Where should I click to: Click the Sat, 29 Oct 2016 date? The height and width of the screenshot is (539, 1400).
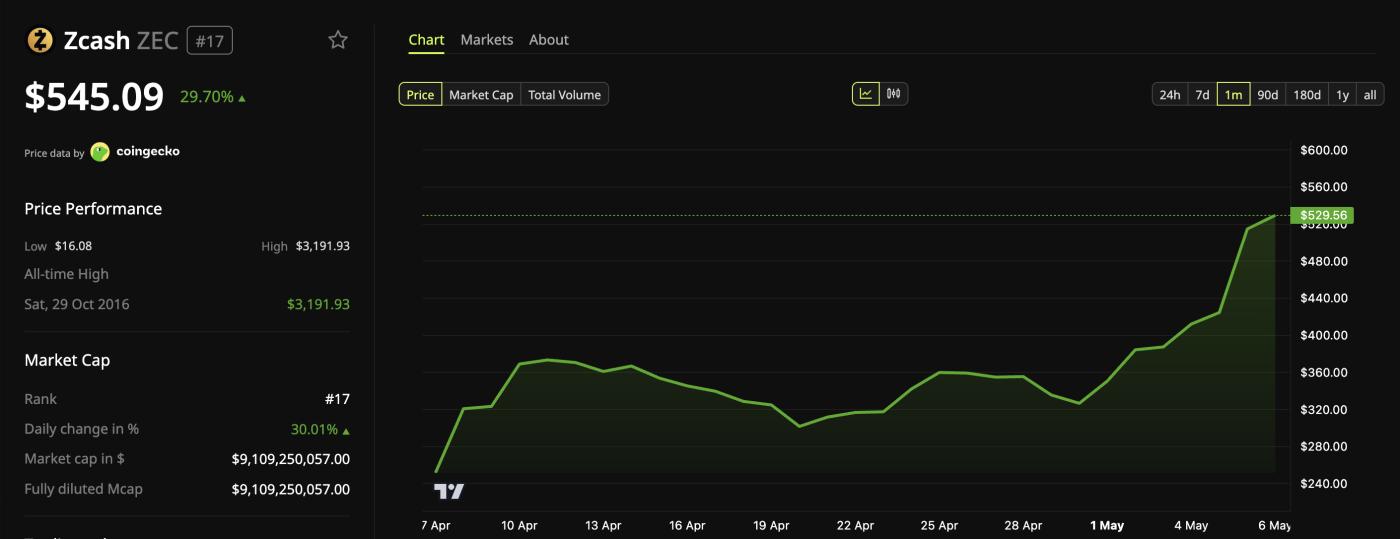(x=77, y=304)
